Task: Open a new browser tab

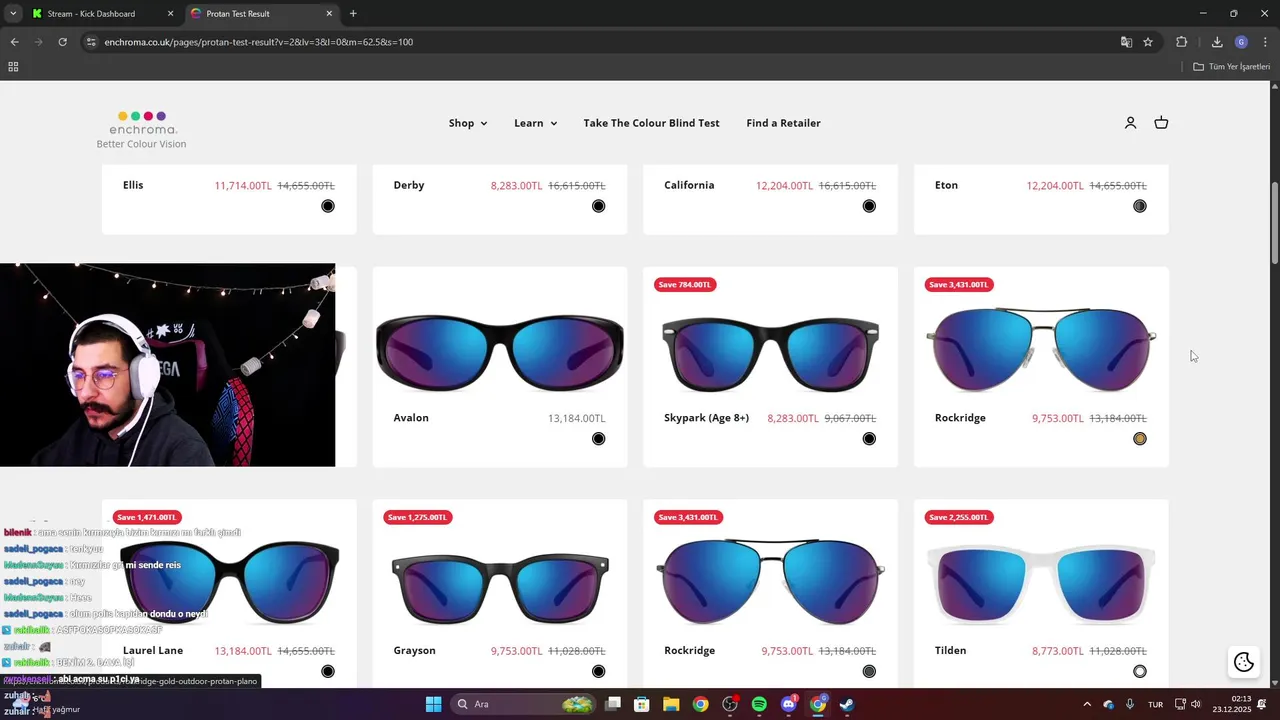Action: (353, 14)
